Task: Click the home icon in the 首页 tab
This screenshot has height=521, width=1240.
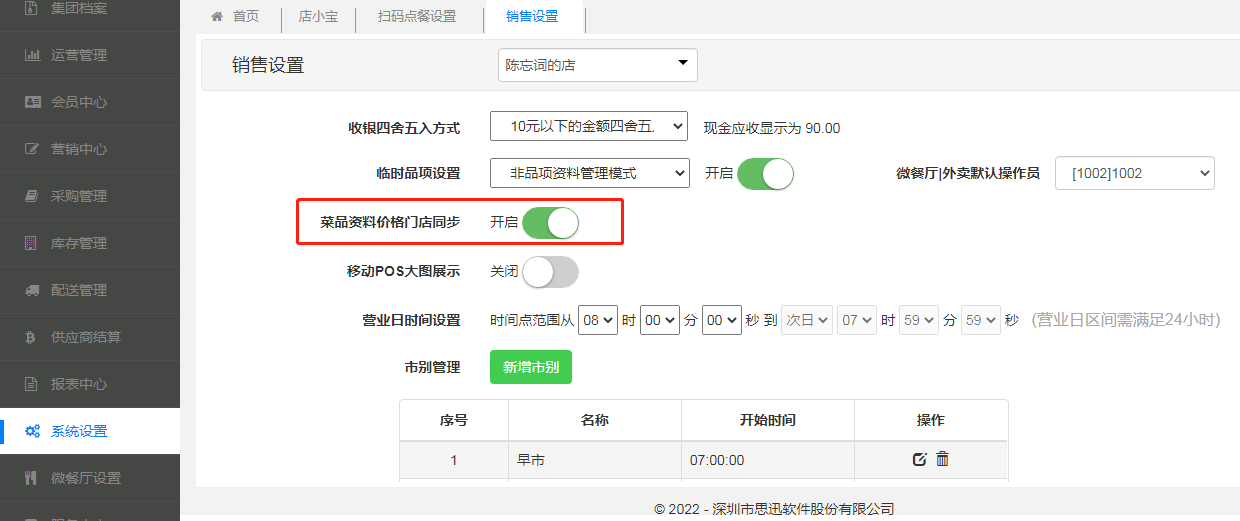Action: pyautogui.click(x=216, y=17)
